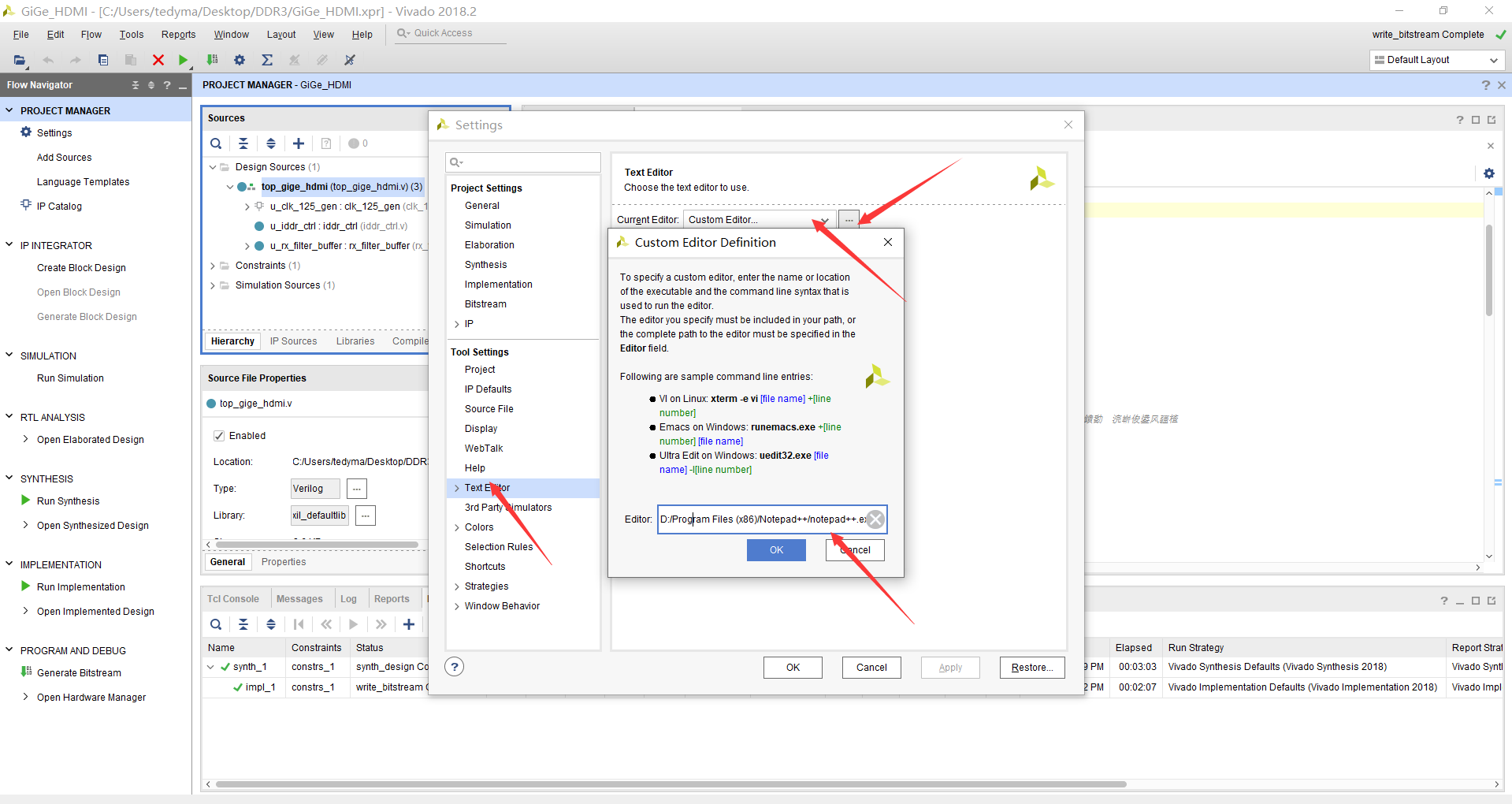Switch to Tcl Console tab
The height and width of the screenshot is (804, 1512).
click(x=233, y=599)
